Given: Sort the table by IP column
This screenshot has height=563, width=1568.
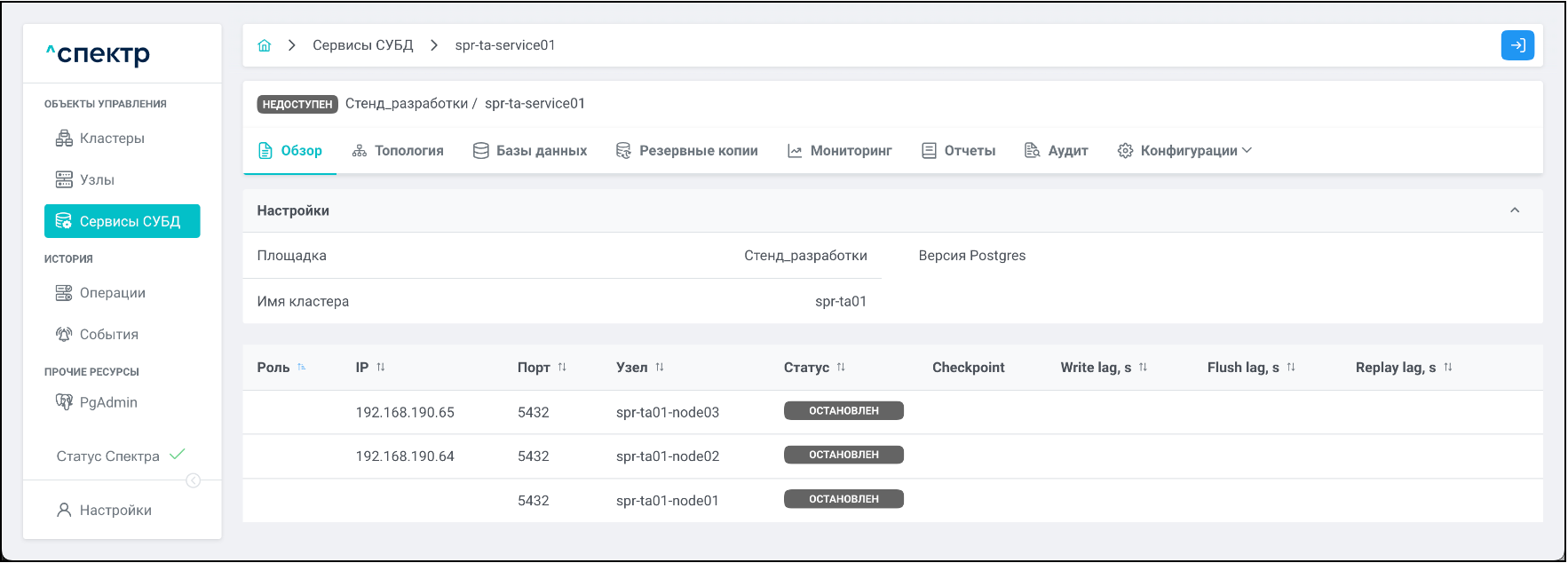Looking at the screenshot, I should coord(381,368).
